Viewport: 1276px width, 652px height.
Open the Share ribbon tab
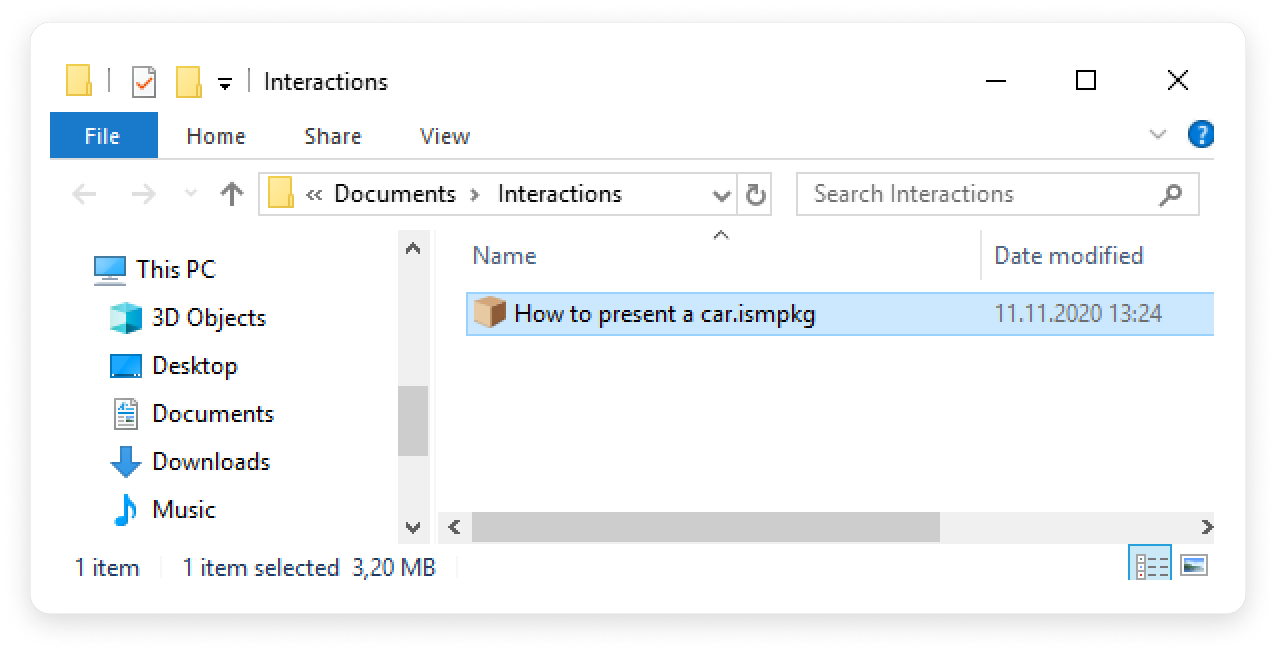(333, 136)
